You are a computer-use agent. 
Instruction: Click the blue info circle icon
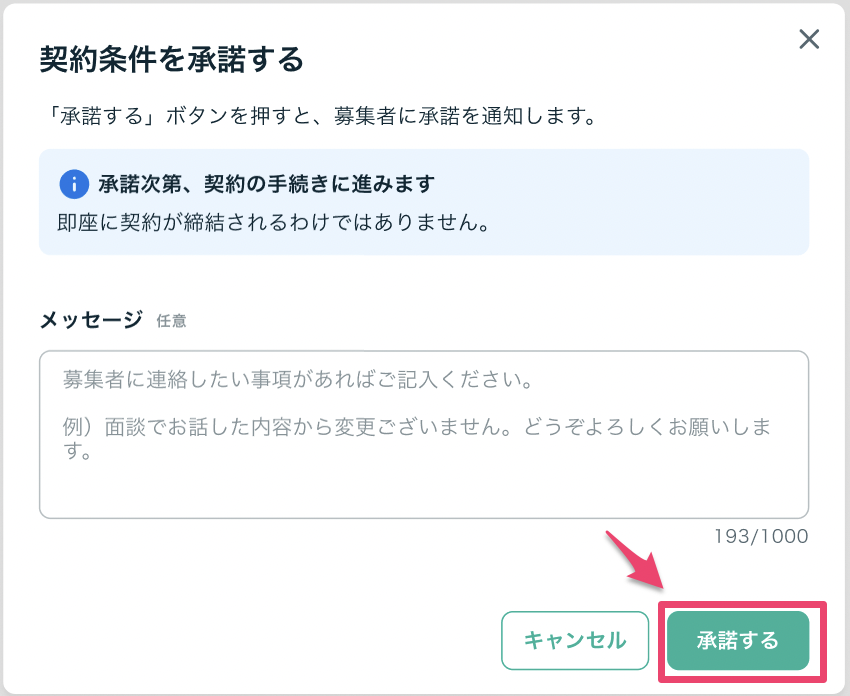[74, 184]
